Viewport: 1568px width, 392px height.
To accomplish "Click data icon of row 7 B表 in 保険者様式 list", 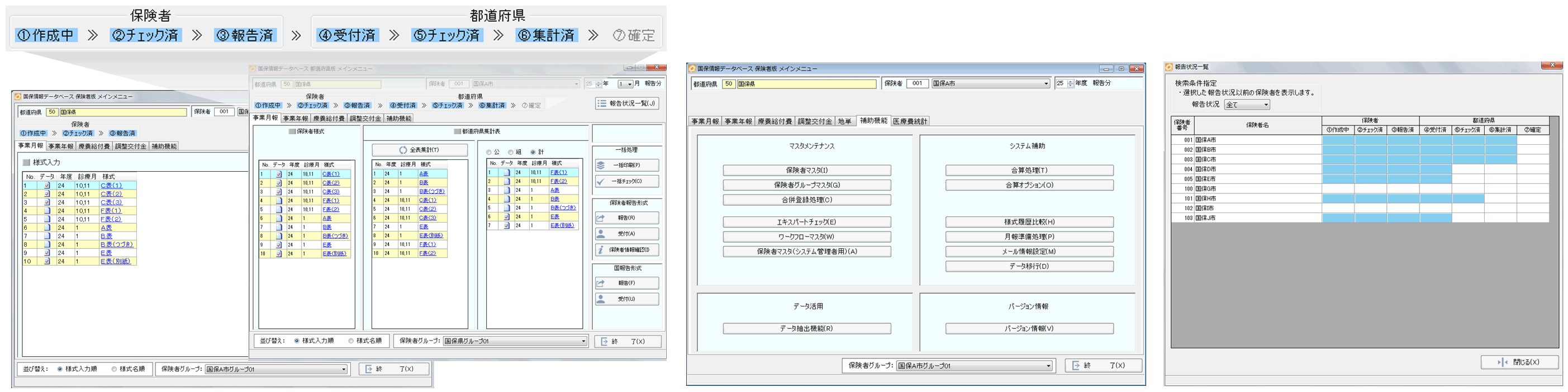I will (279, 227).
